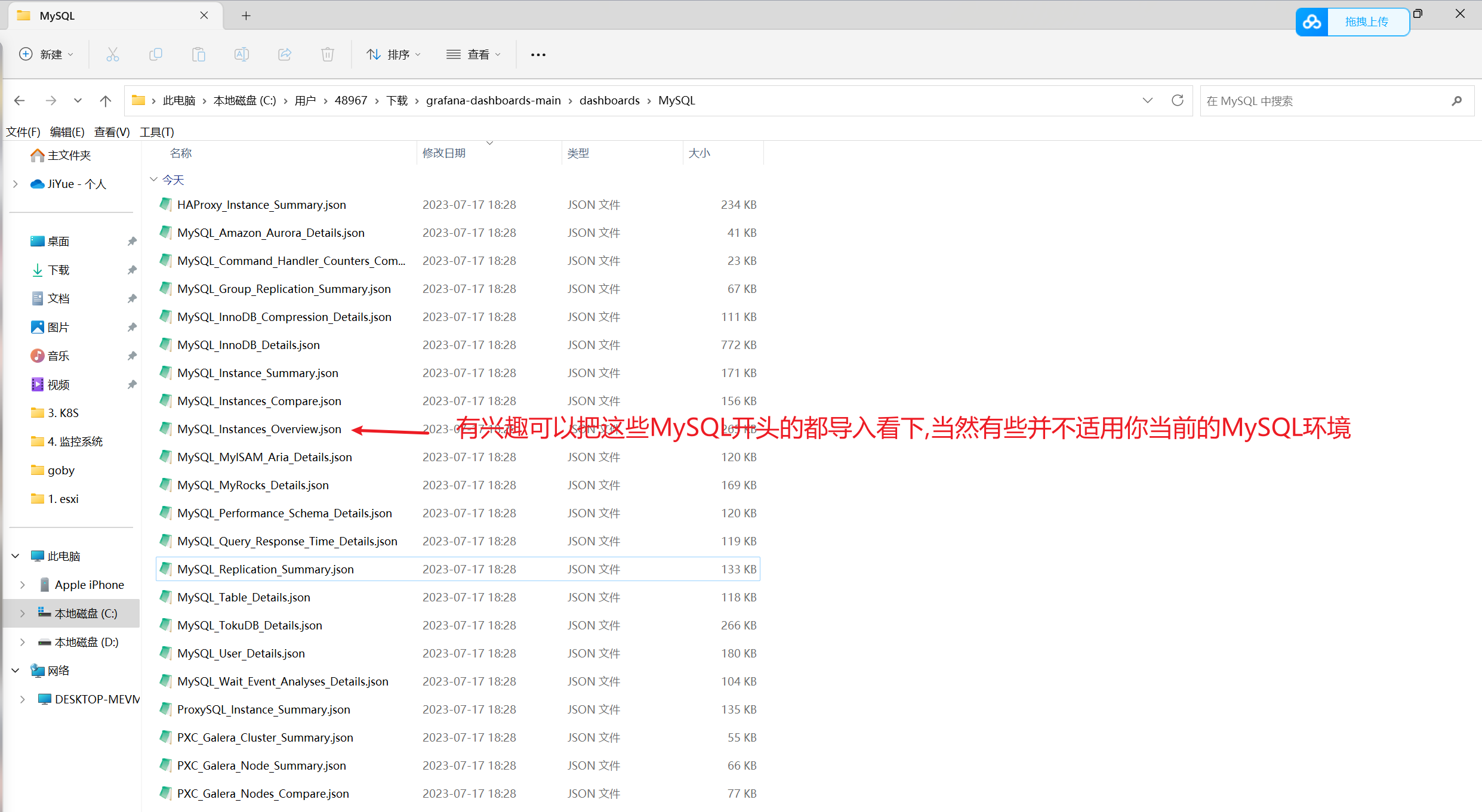This screenshot has width=1482, height=812.
Task: Go up one folder level
Action: pyautogui.click(x=106, y=101)
